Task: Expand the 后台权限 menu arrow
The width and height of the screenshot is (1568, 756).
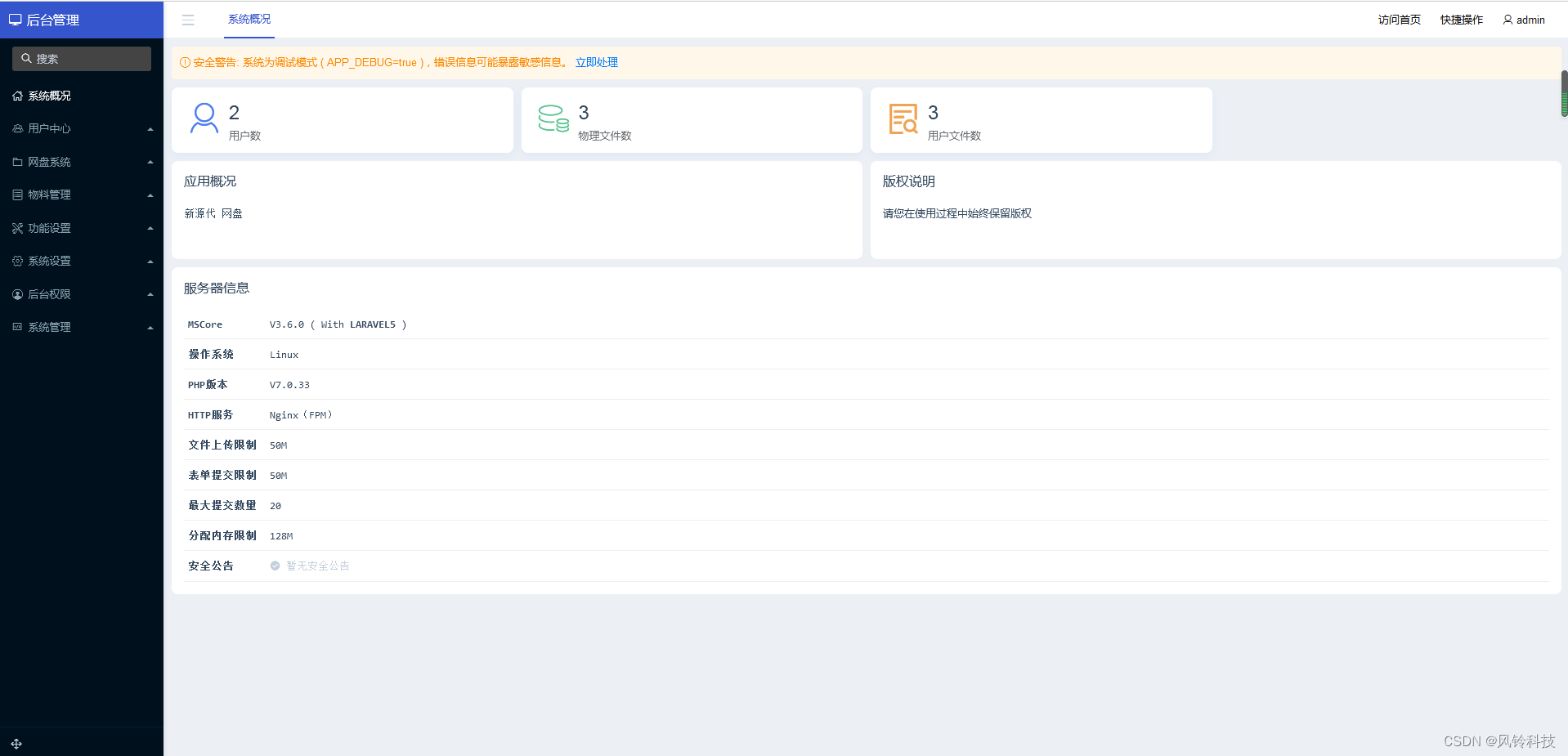Action: click(150, 294)
